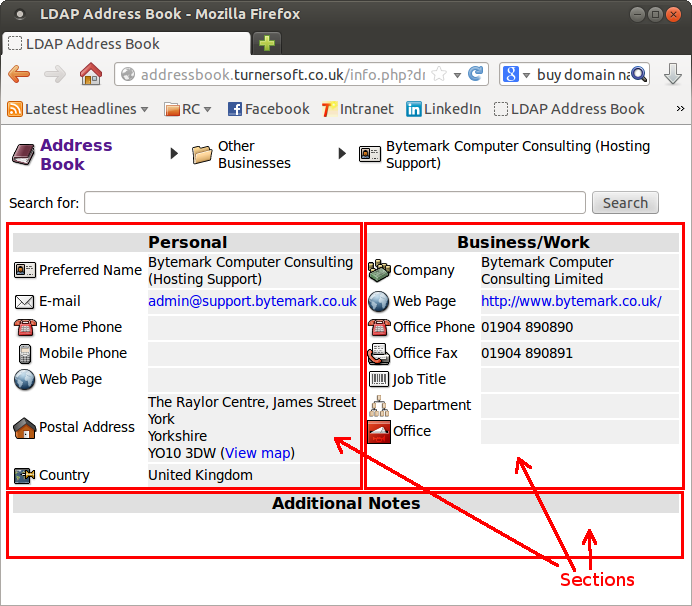Click the Downloads arrow icon

pos(672,74)
